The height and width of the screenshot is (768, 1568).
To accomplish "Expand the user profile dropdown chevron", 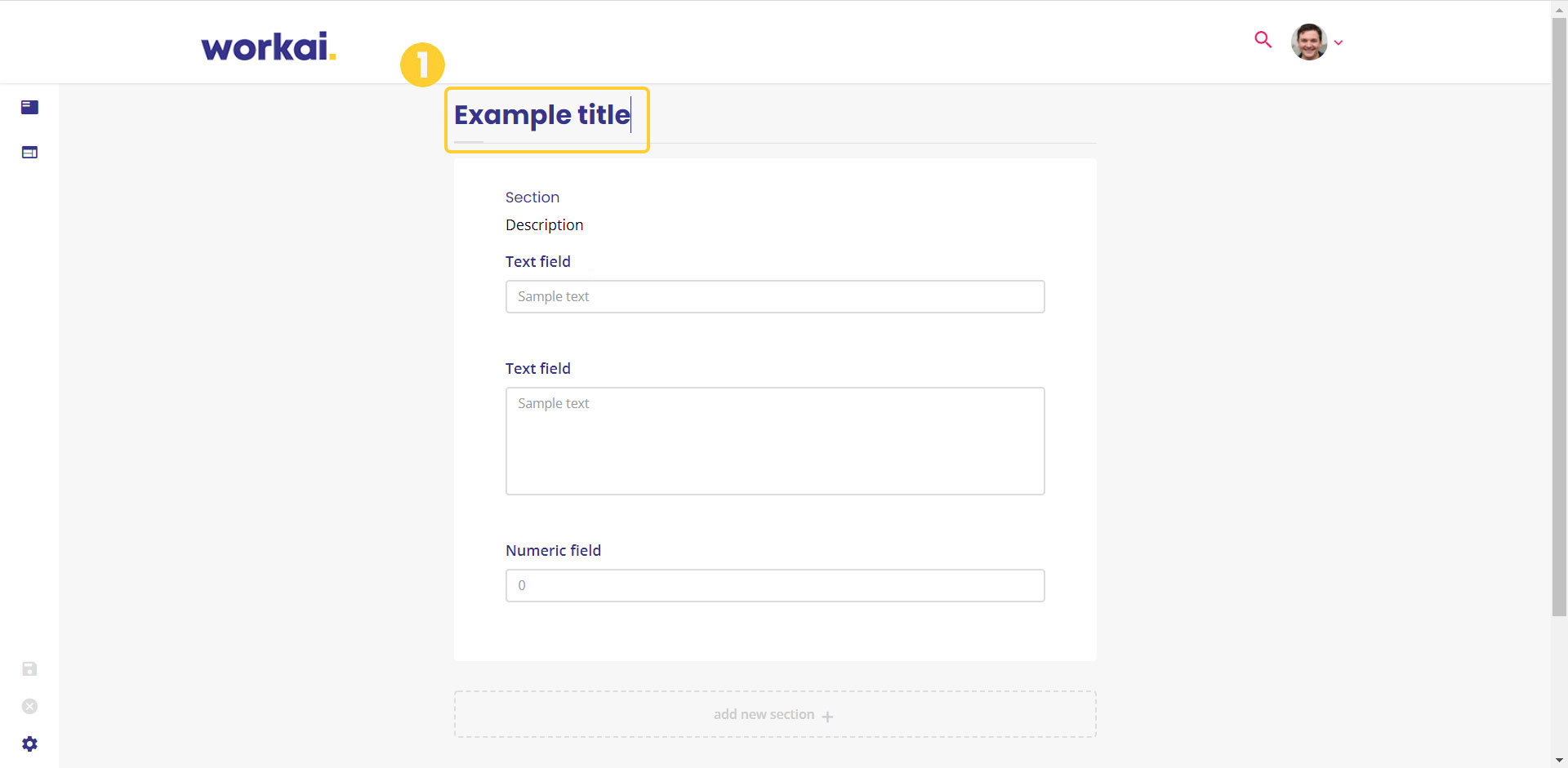I will [1339, 42].
